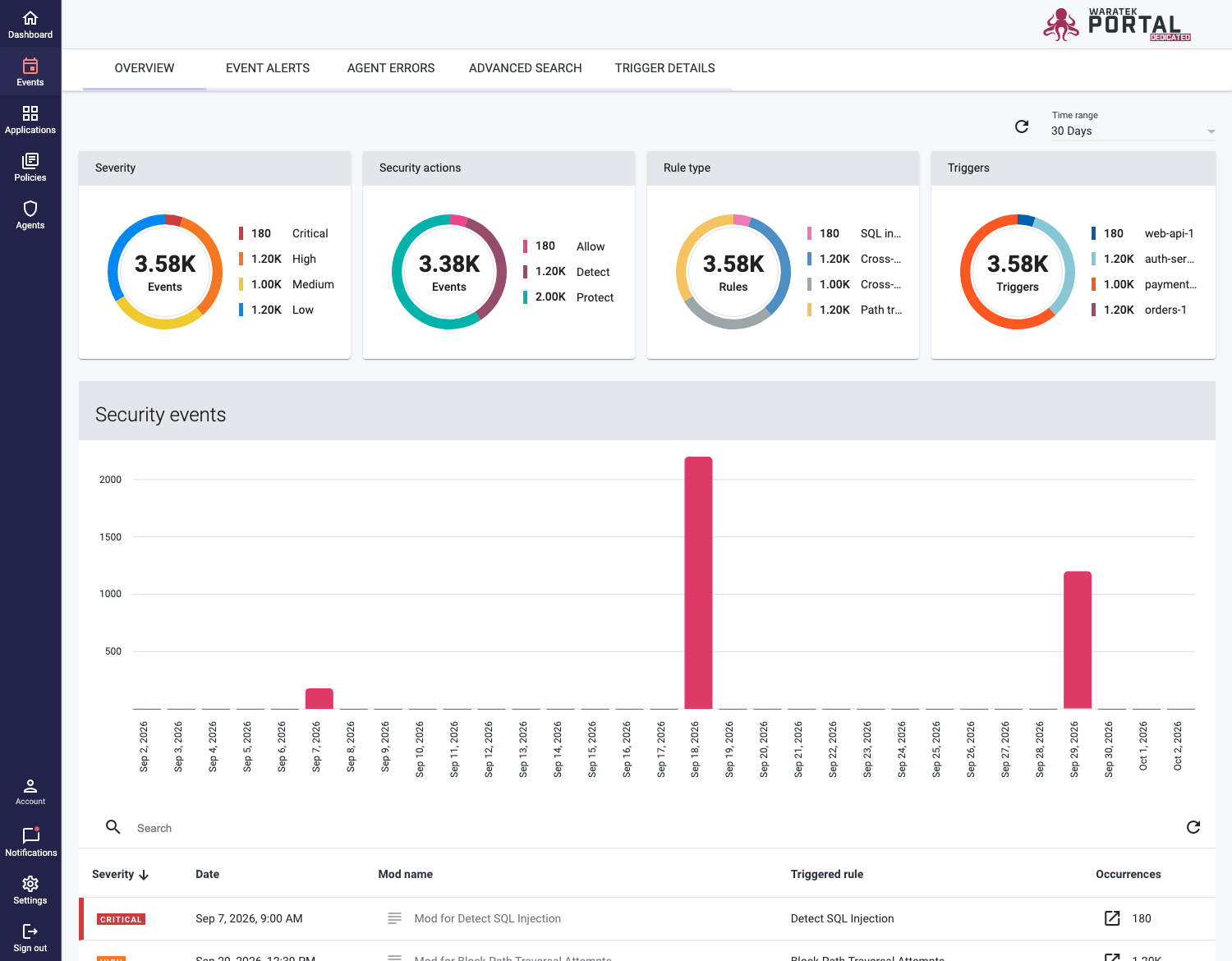Open the Trigger Details tab
1232x961 pixels.
pyautogui.click(x=665, y=68)
